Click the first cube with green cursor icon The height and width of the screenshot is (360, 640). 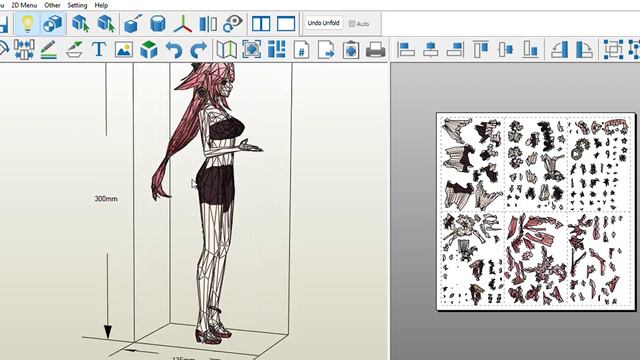80,23
